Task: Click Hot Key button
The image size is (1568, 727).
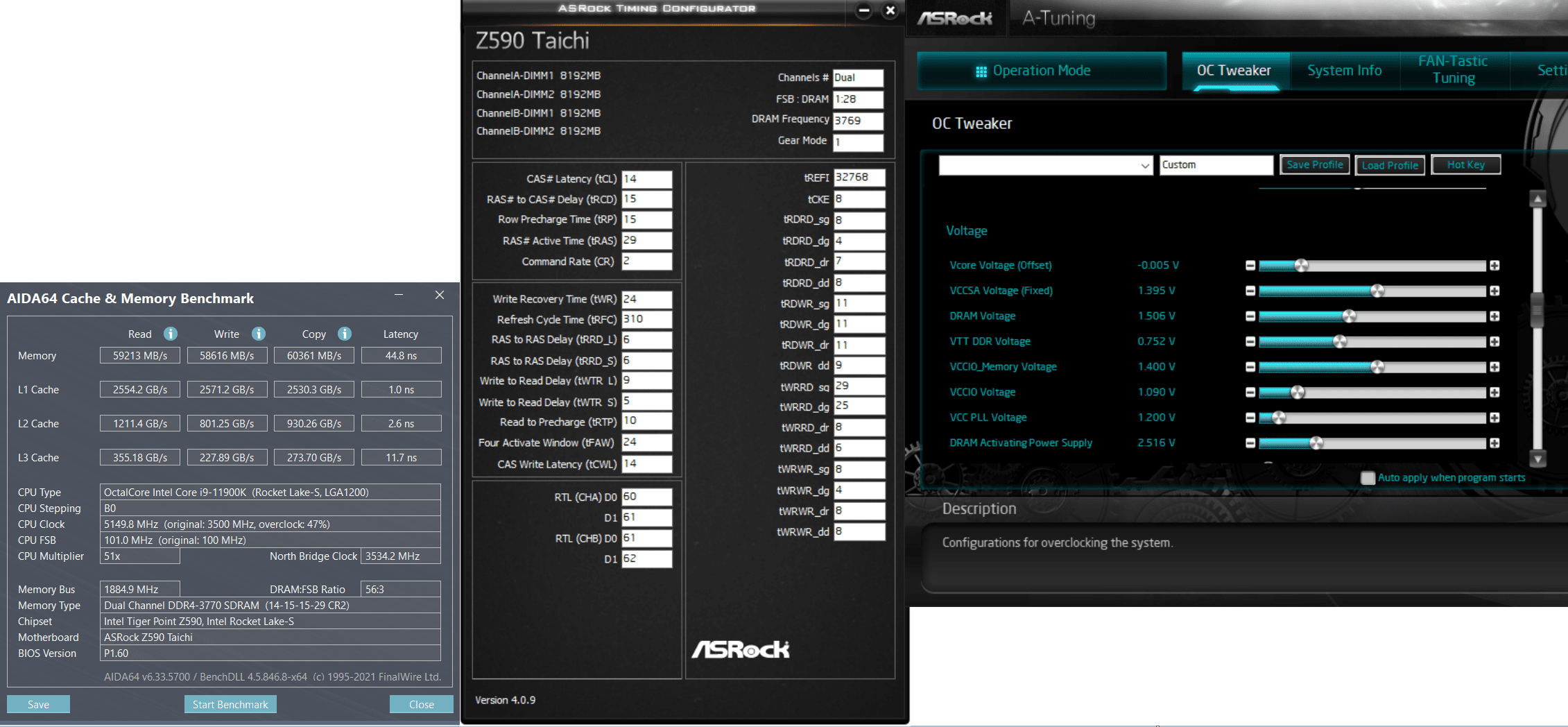Action: 1466,165
